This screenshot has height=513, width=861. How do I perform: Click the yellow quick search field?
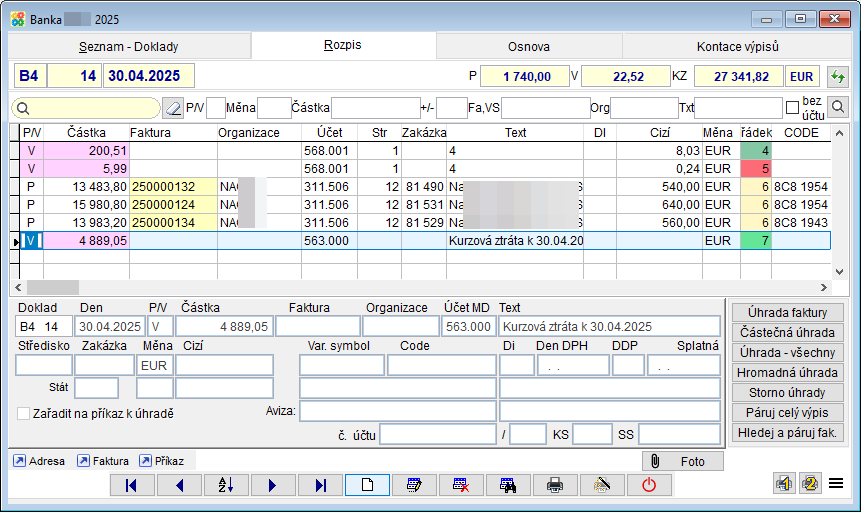(86, 108)
